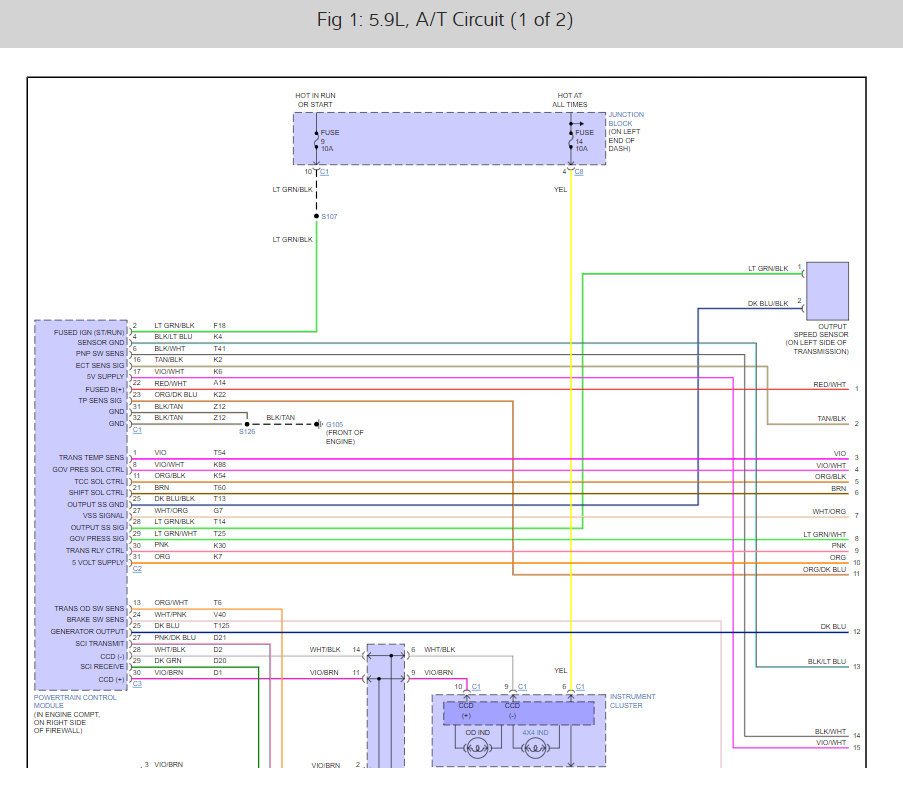Click the C1 link under junction block fuse 9

coord(324,172)
